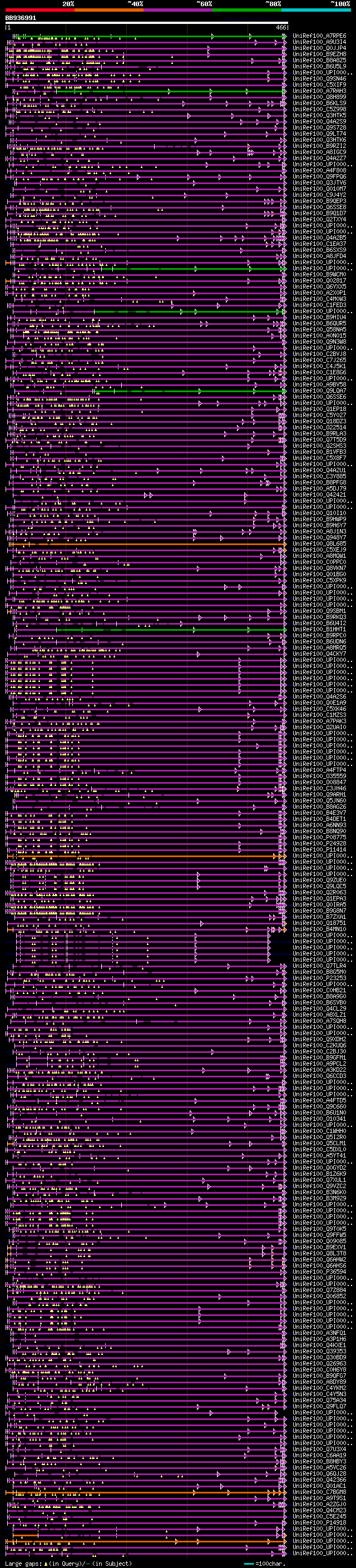Pick the UniRef100_Q010M7 row label
The height and width of the screenshot is (1568, 356).
click(x=319, y=189)
